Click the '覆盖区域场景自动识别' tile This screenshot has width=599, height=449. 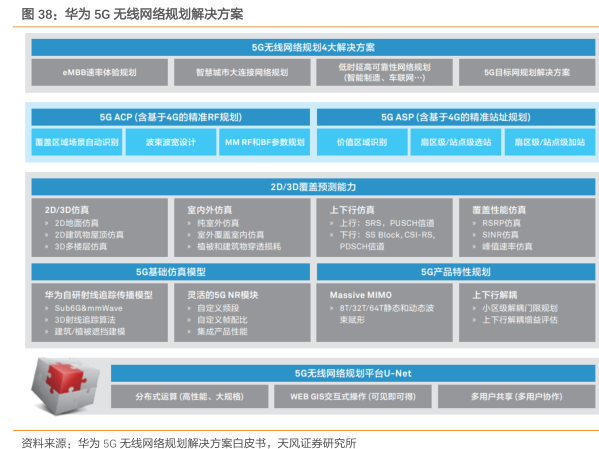(76, 142)
